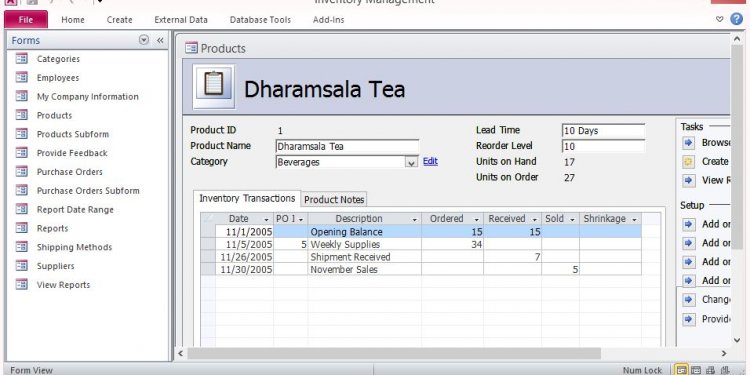750x375 pixels.
Task: Switch to the Product Notes tab
Action: [334, 199]
